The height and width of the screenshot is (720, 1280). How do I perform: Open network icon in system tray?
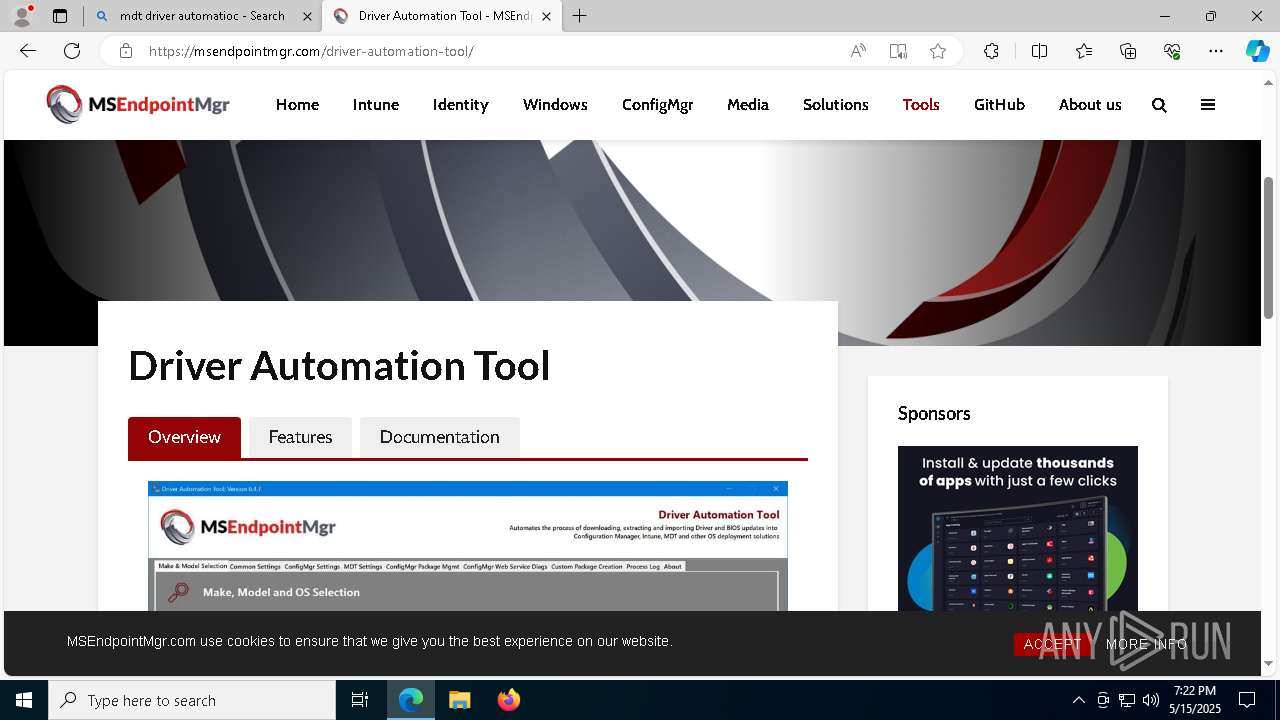click(1127, 700)
